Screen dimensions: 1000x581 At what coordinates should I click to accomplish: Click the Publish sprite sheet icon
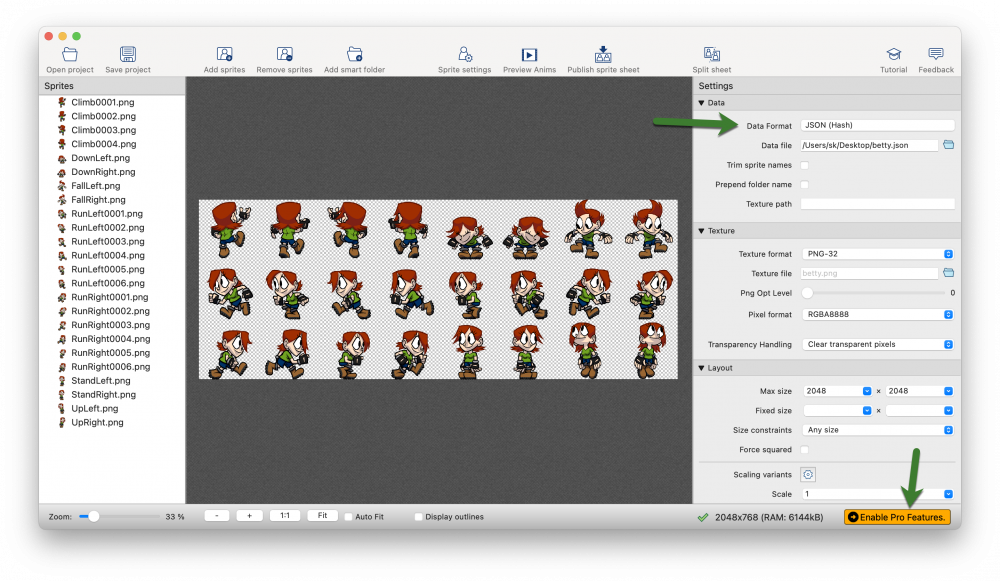(603, 55)
